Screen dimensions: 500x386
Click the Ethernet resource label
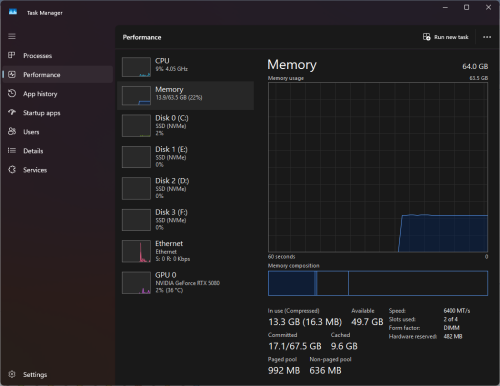pyautogui.click(x=169, y=243)
